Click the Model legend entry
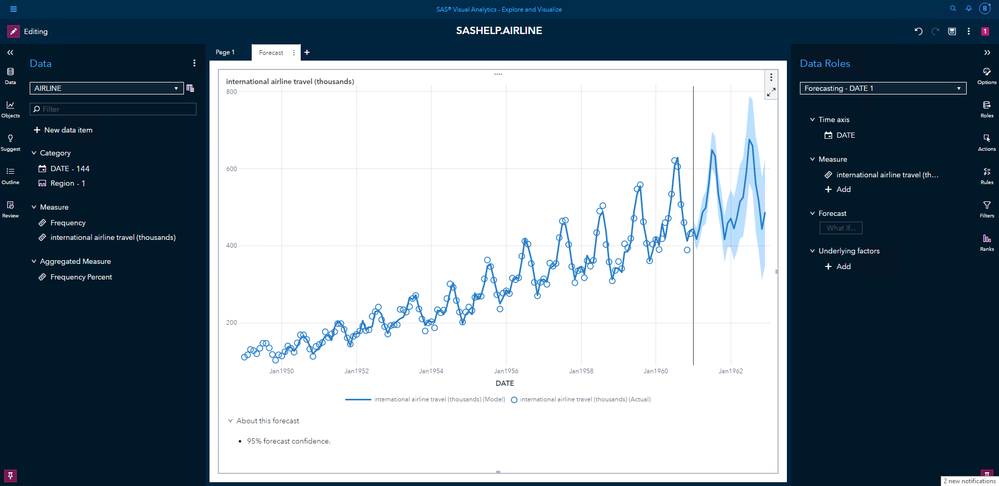The width and height of the screenshot is (999, 486). [426, 400]
